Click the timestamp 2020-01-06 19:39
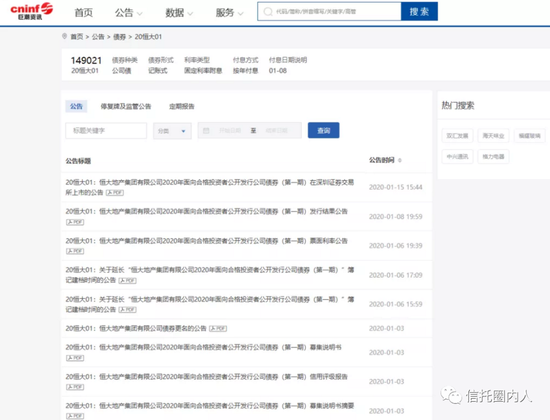 coord(396,246)
